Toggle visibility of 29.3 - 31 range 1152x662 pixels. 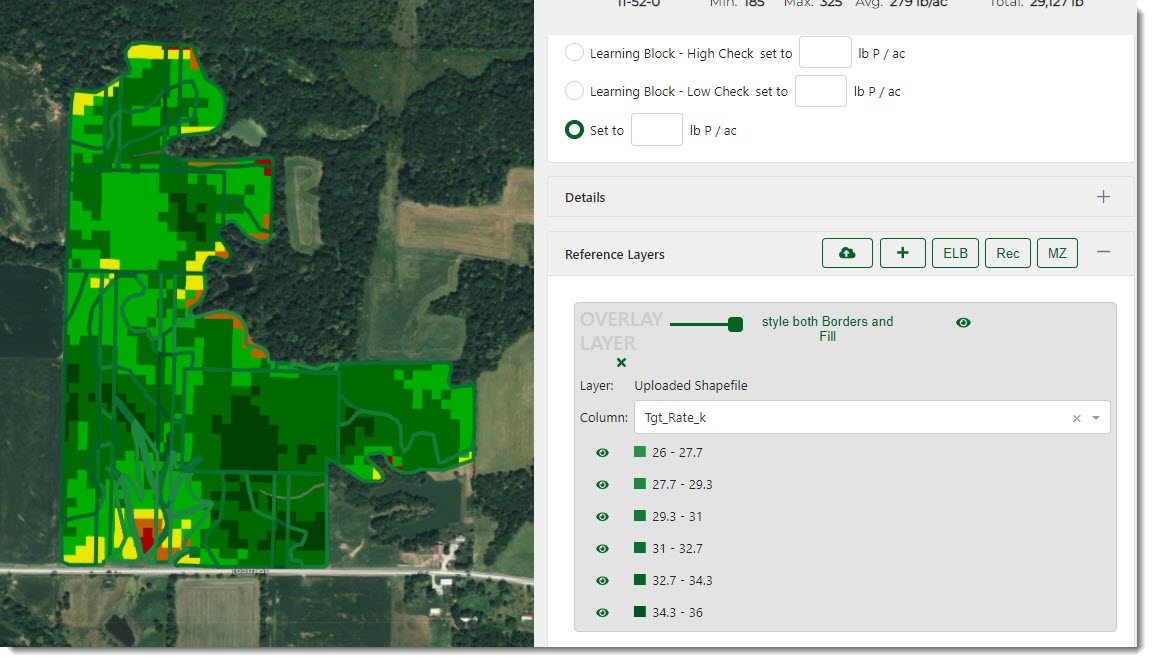point(602,517)
